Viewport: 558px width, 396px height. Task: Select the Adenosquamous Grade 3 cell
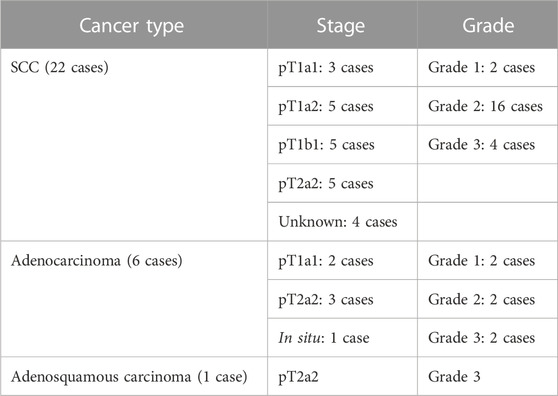488,376
